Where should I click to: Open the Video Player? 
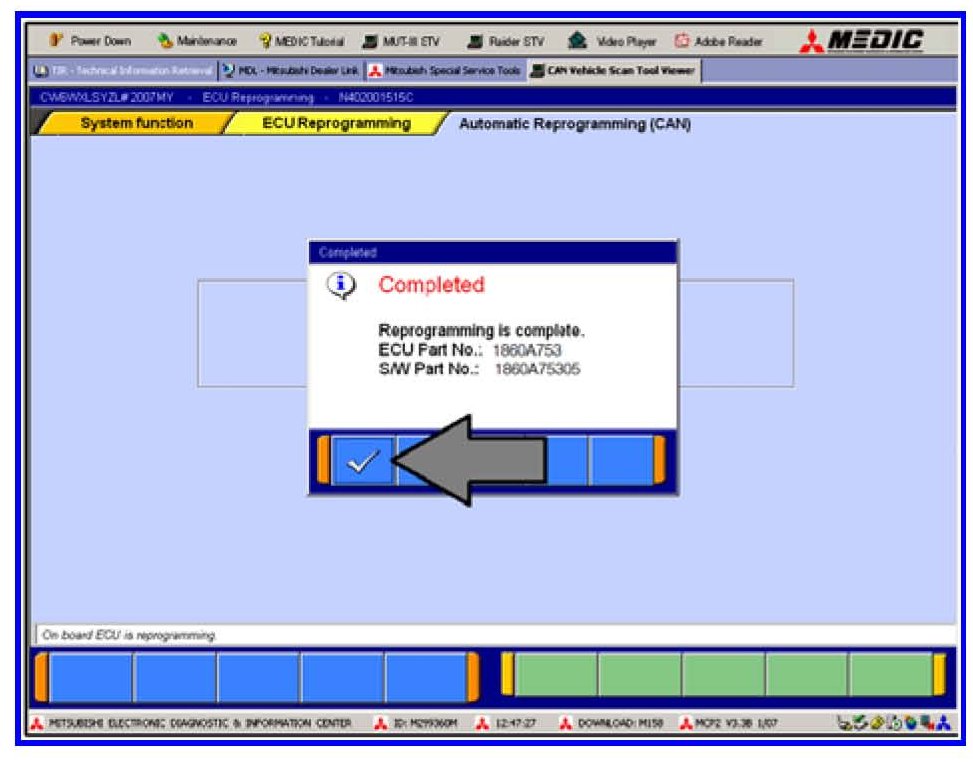click(x=609, y=41)
